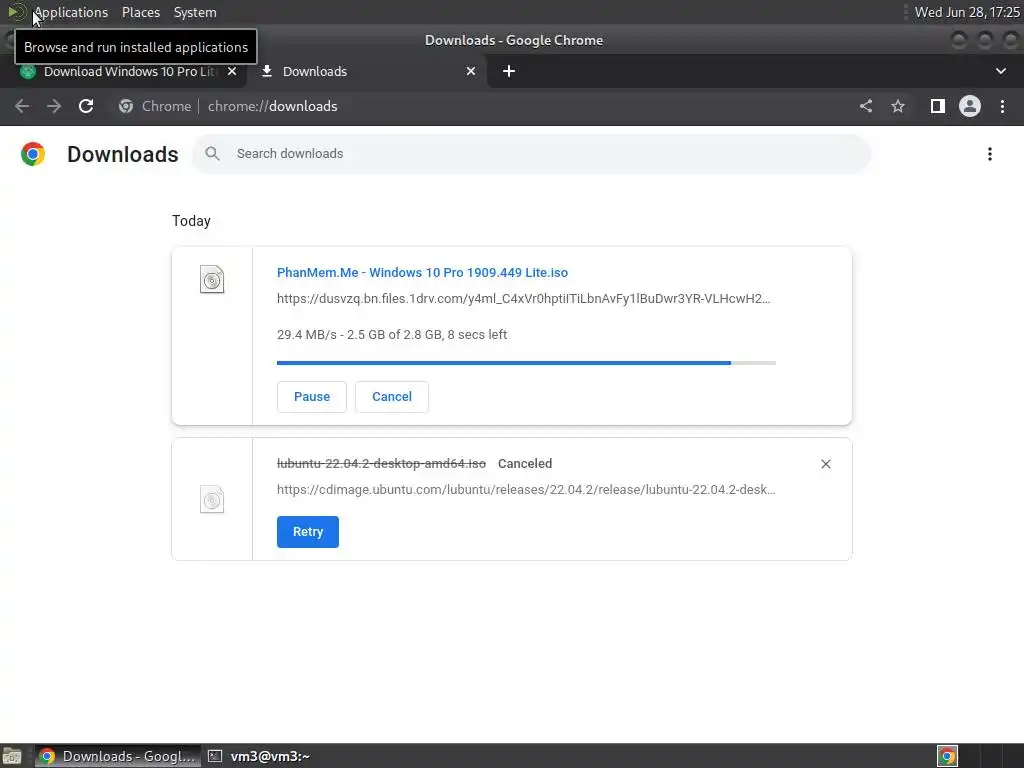
Task: Click the canceled lubuntu-22.04.2-desktop-amd64.iso filename
Action: [x=381, y=464]
